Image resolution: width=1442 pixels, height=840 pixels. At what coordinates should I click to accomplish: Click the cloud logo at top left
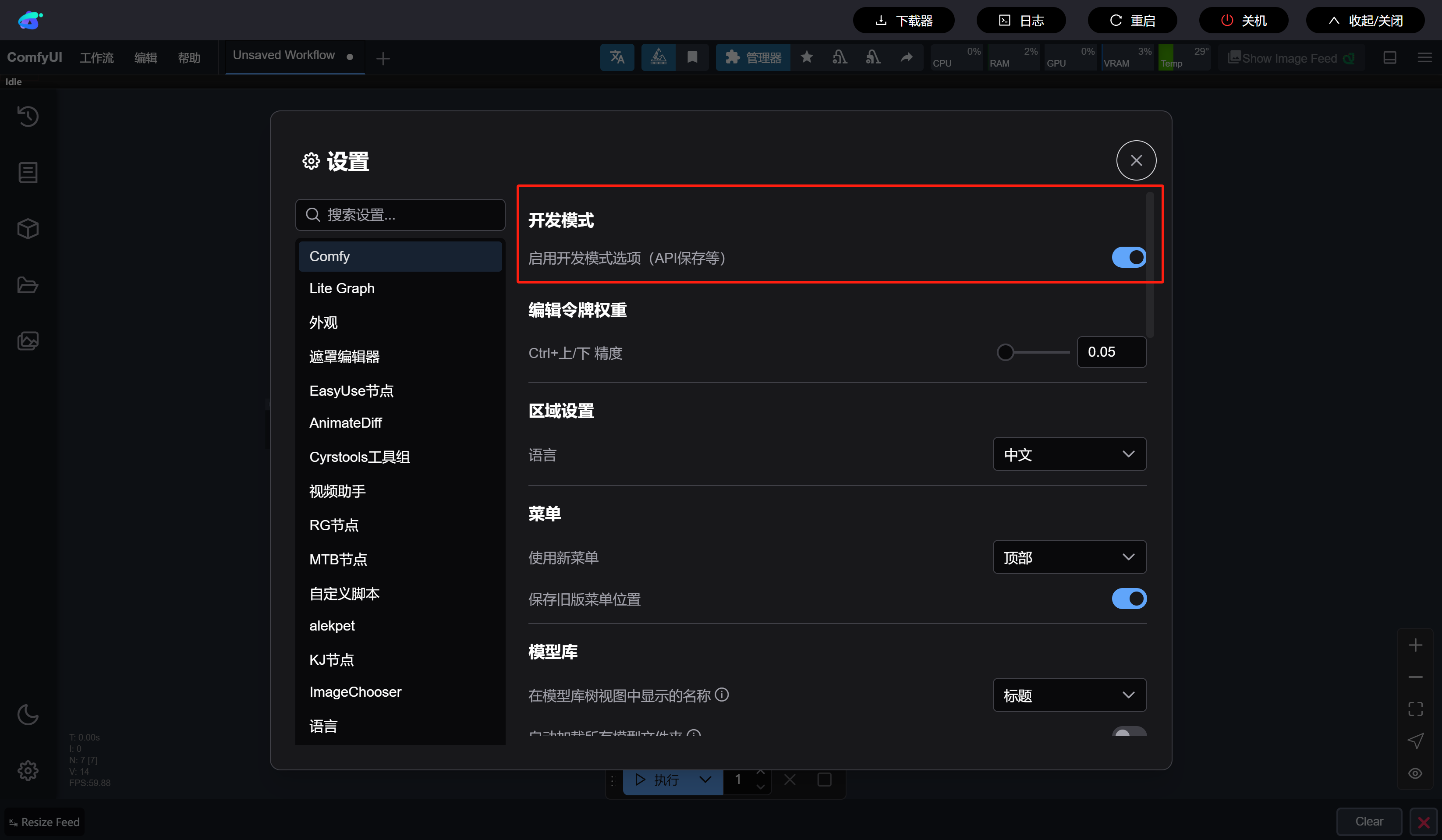(x=30, y=20)
